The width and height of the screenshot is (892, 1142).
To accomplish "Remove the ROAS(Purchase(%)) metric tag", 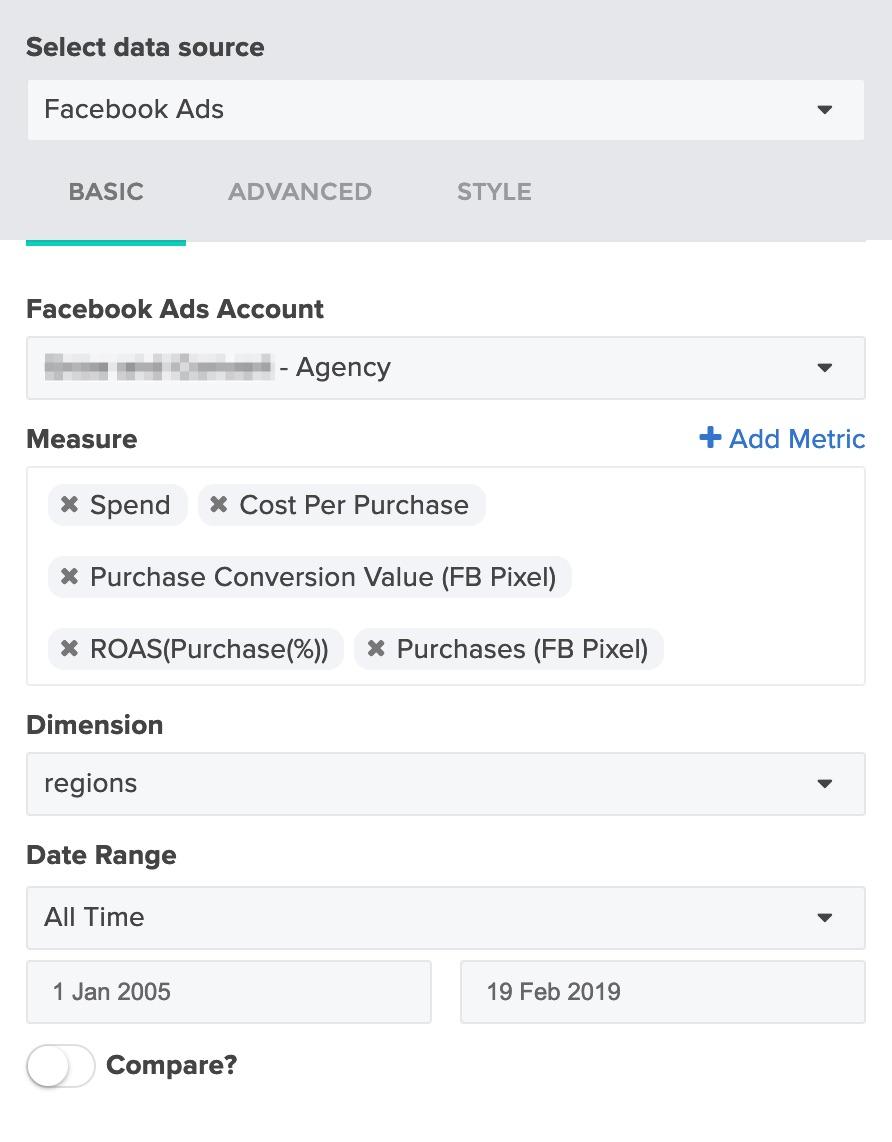I will coord(69,649).
